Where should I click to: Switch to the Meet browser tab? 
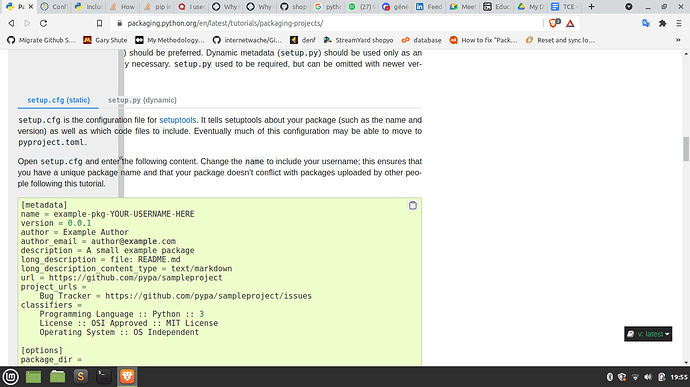[462, 7]
